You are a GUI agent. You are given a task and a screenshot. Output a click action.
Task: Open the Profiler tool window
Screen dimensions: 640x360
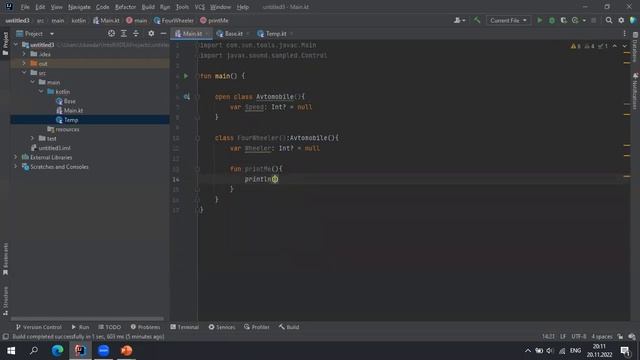(x=257, y=327)
